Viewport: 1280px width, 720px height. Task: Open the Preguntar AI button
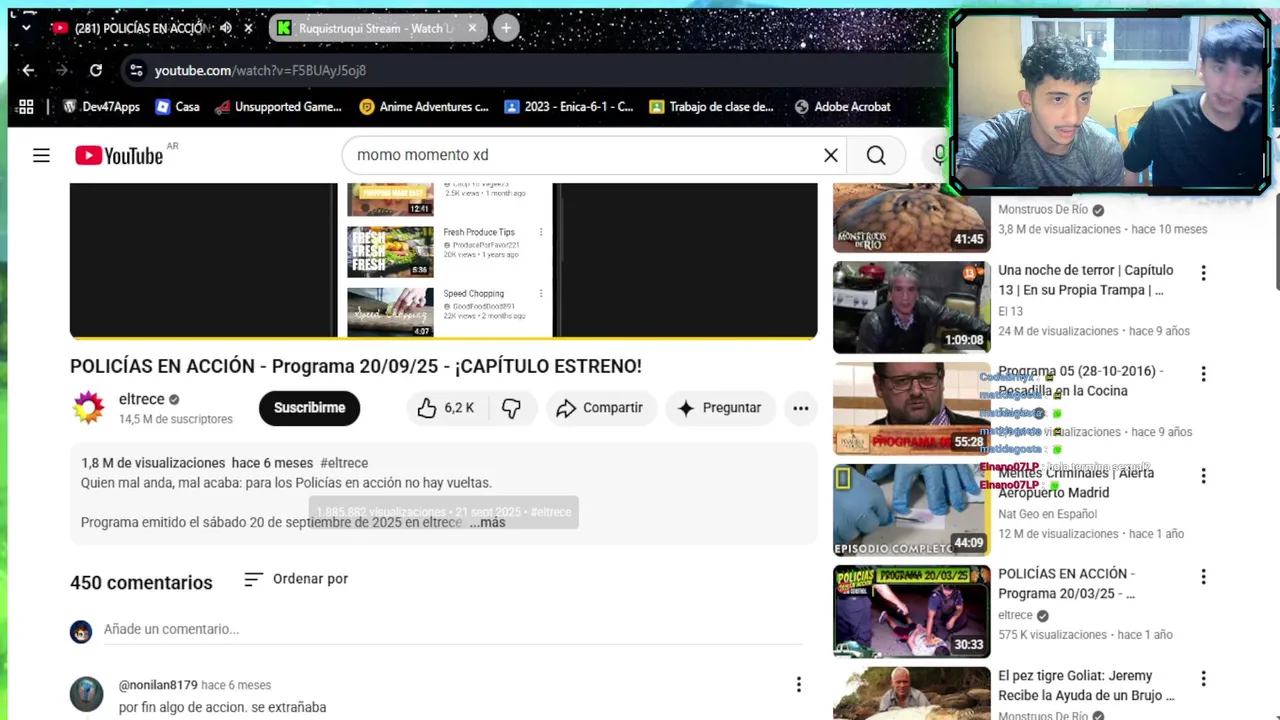pos(719,408)
